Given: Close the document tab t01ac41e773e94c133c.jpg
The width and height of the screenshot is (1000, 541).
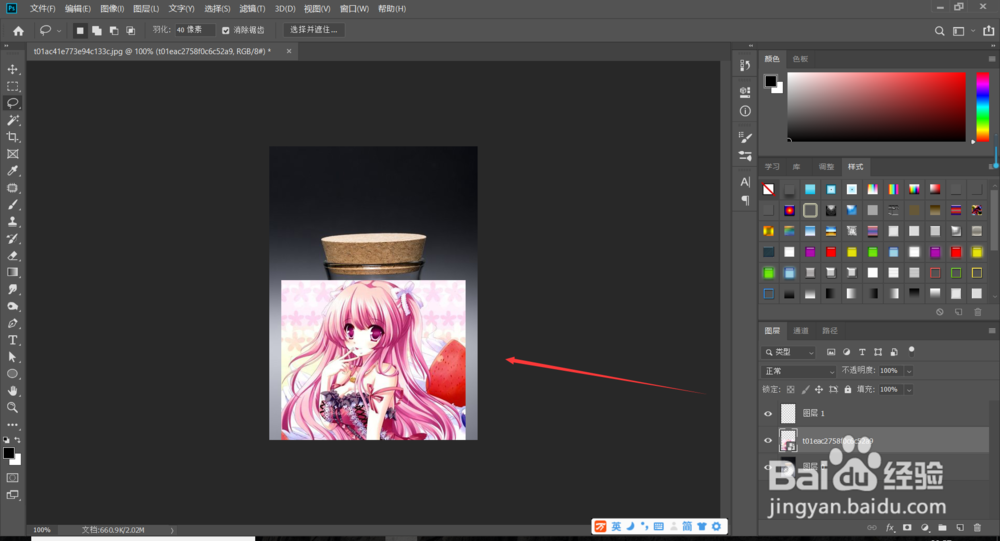Looking at the screenshot, I should click(289, 51).
